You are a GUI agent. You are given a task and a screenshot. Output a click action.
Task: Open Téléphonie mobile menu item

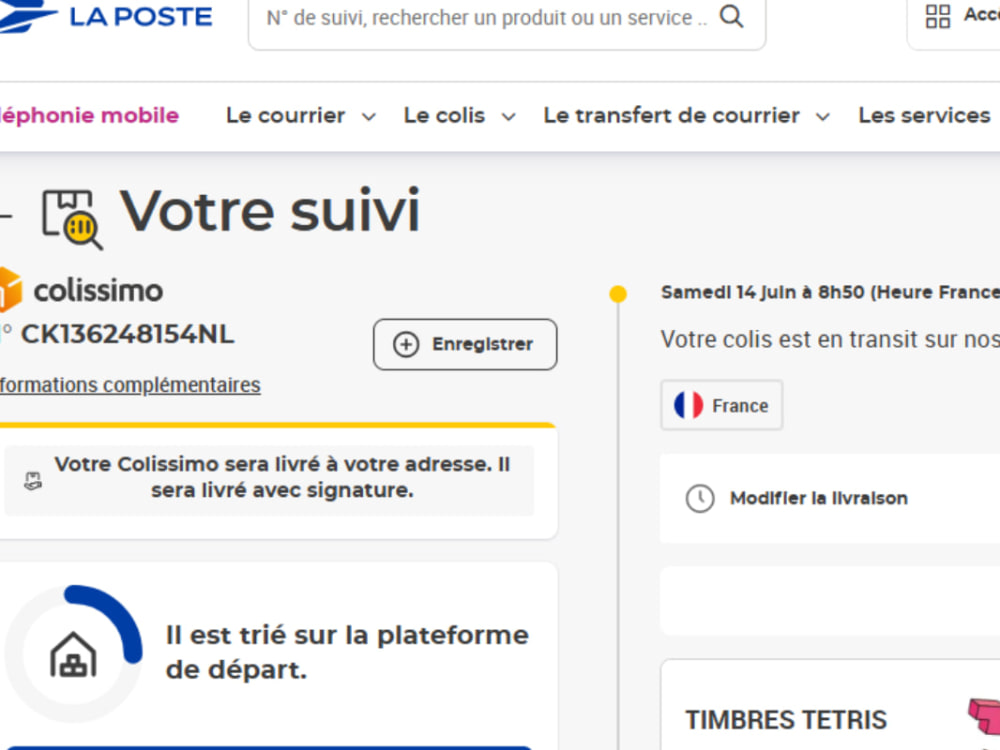[89, 115]
